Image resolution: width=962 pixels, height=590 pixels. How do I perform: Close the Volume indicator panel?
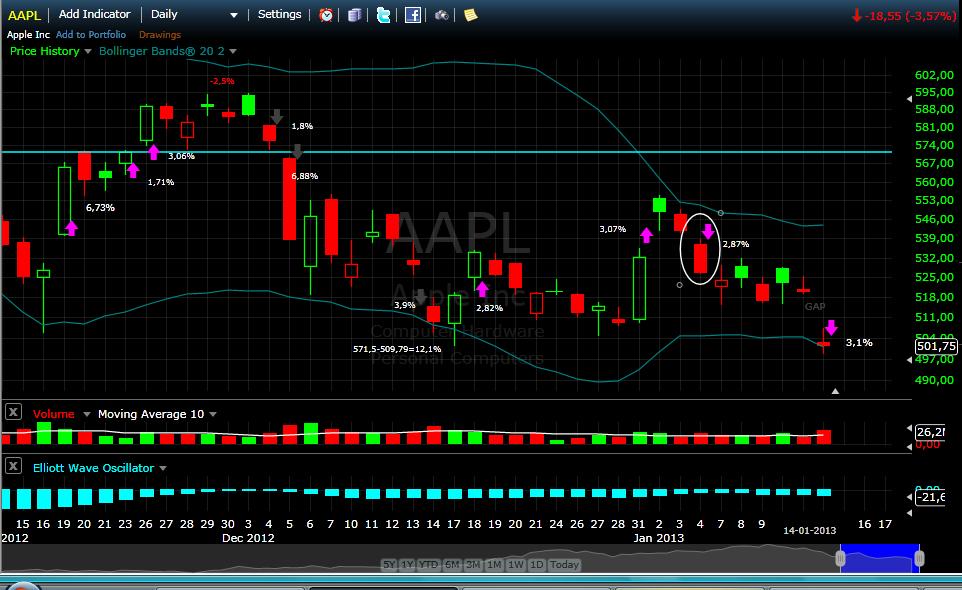tap(13, 412)
